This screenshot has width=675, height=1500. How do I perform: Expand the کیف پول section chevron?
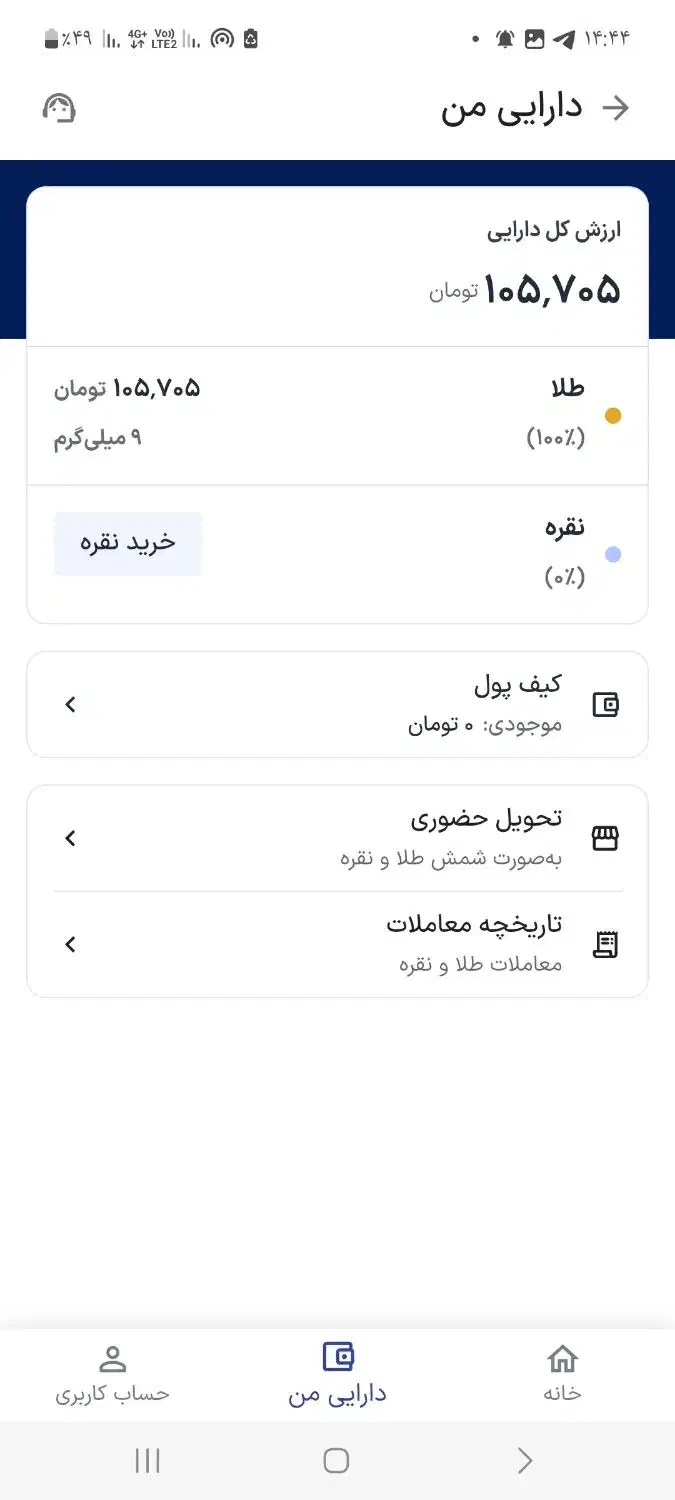point(69,704)
